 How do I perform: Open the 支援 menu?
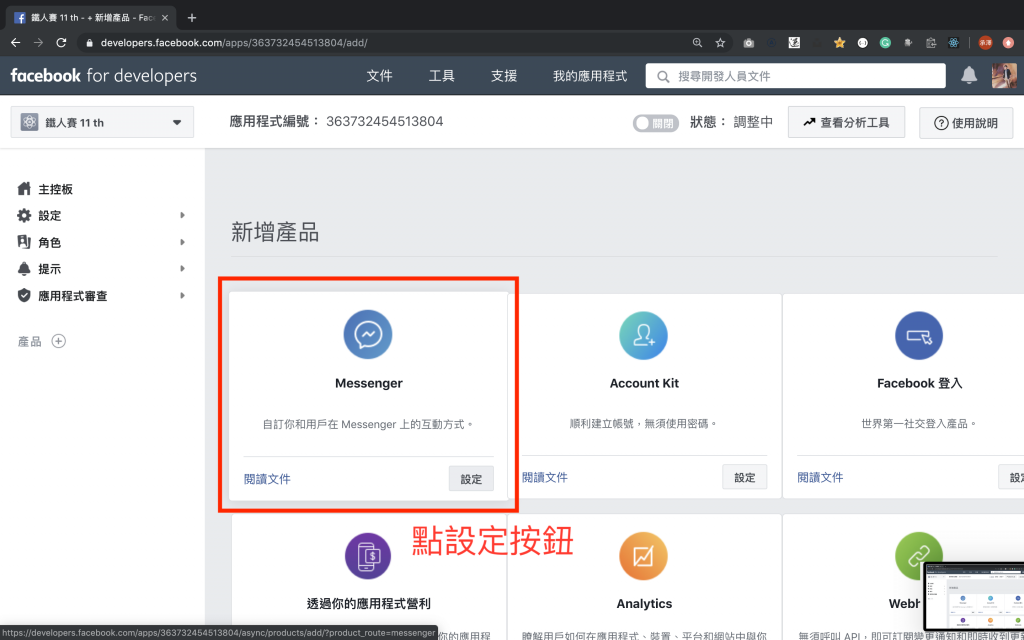(x=504, y=76)
